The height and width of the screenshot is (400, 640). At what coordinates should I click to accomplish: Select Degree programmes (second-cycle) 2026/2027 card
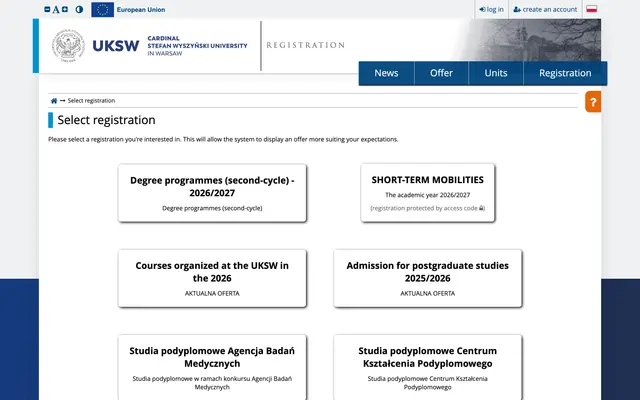(x=212, y=193)
